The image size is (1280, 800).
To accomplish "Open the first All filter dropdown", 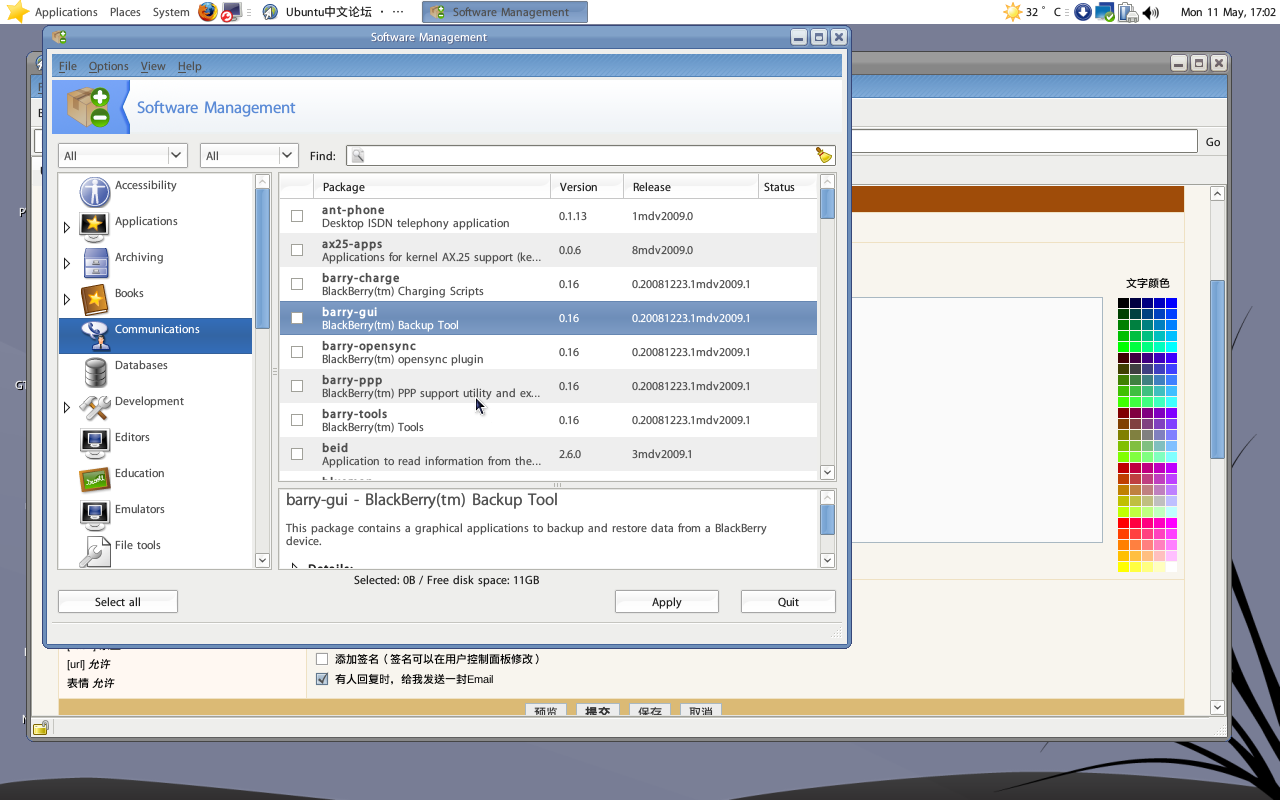I will point(123,155).
